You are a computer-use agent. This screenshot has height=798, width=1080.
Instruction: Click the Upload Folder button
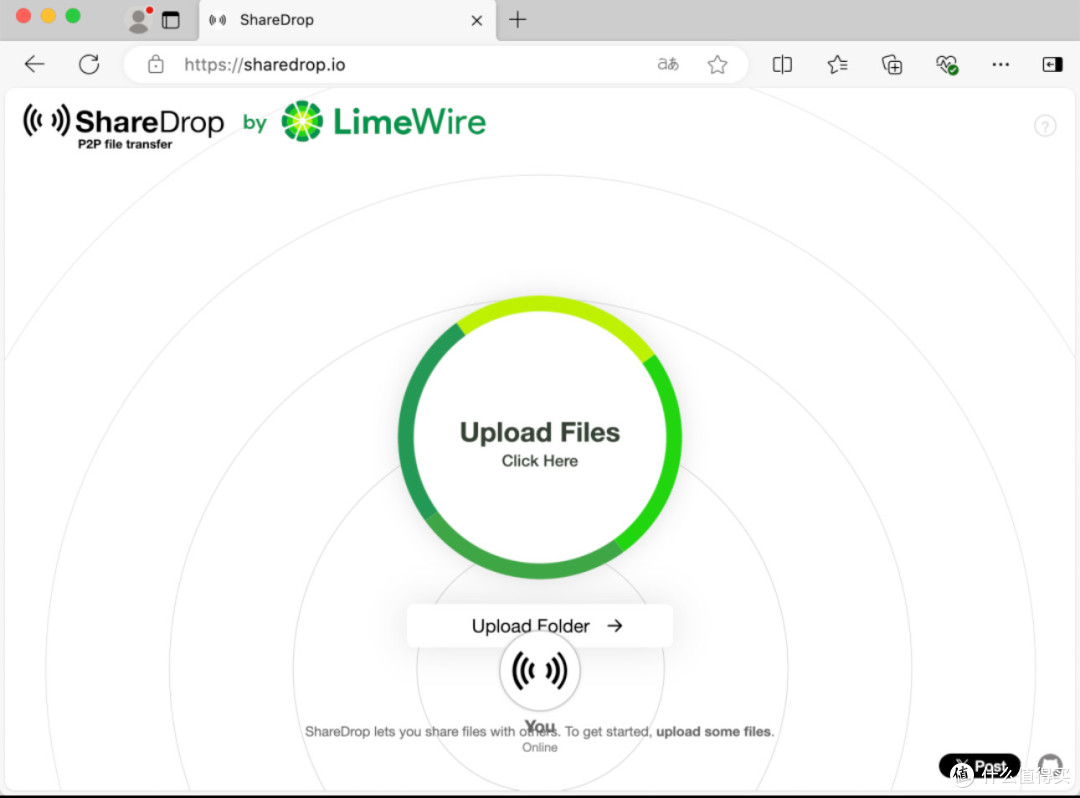[x=540, y=625]
